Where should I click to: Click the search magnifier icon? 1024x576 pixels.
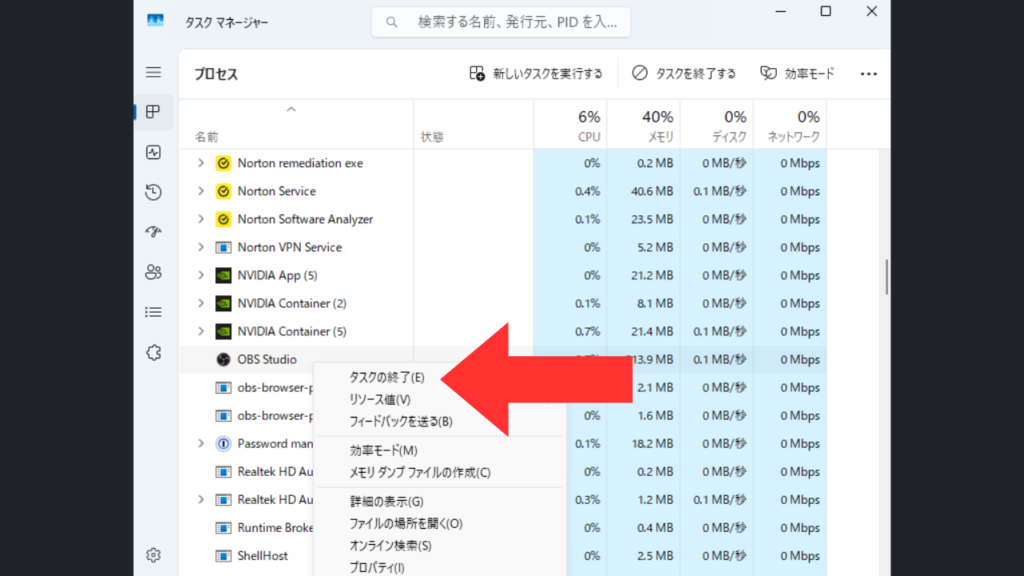pyautogui.click(x=391, y=22)
